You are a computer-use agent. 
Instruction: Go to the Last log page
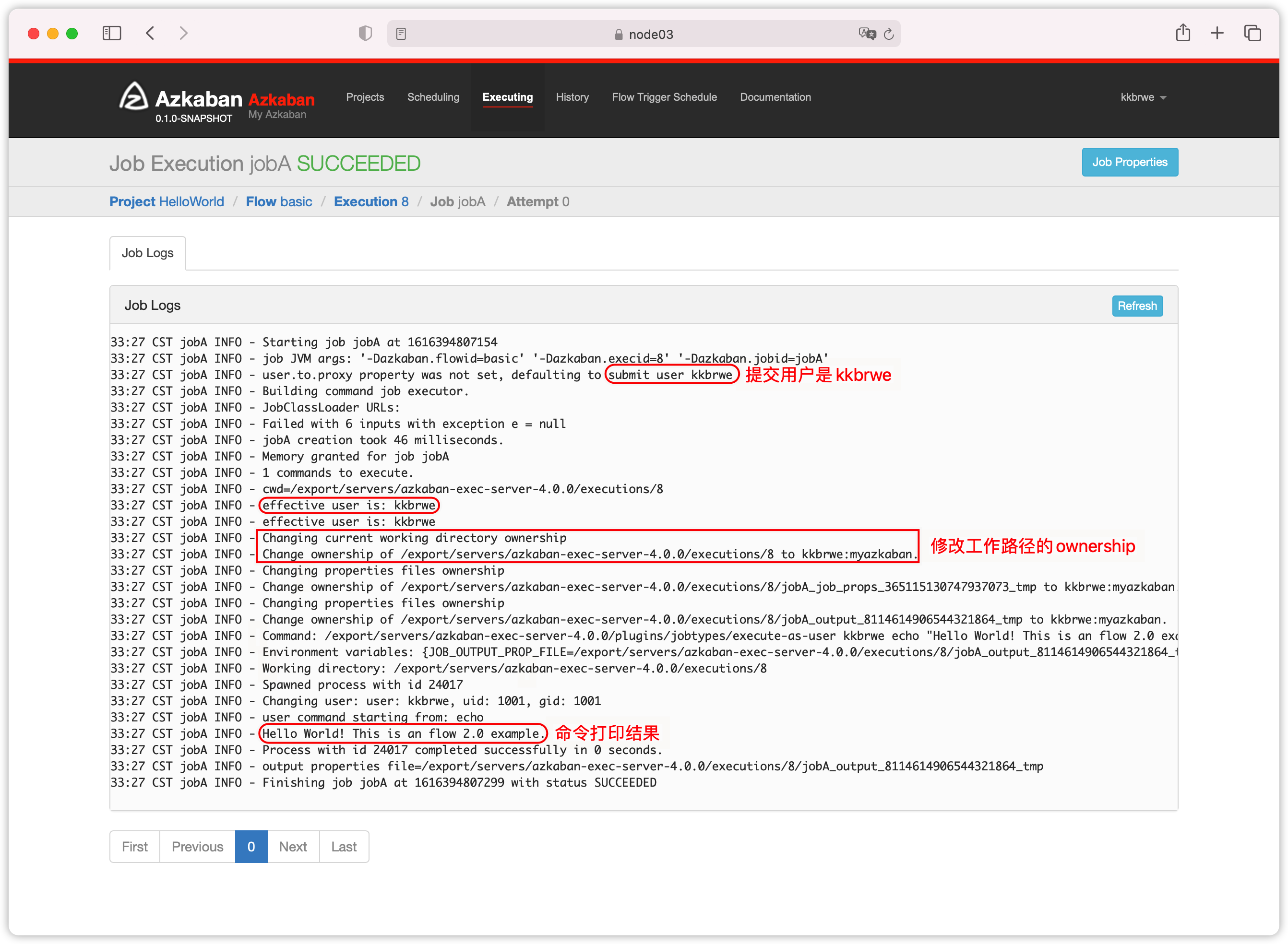(344, 846)
